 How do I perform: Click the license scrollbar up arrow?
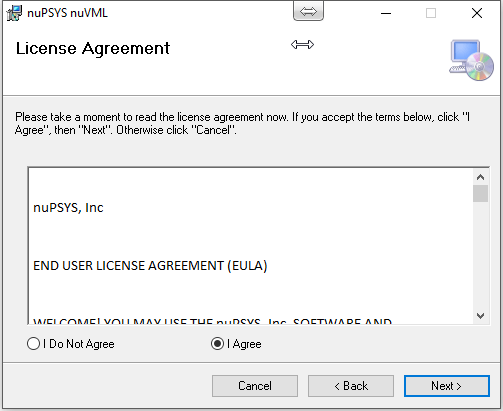pos(480,177)
